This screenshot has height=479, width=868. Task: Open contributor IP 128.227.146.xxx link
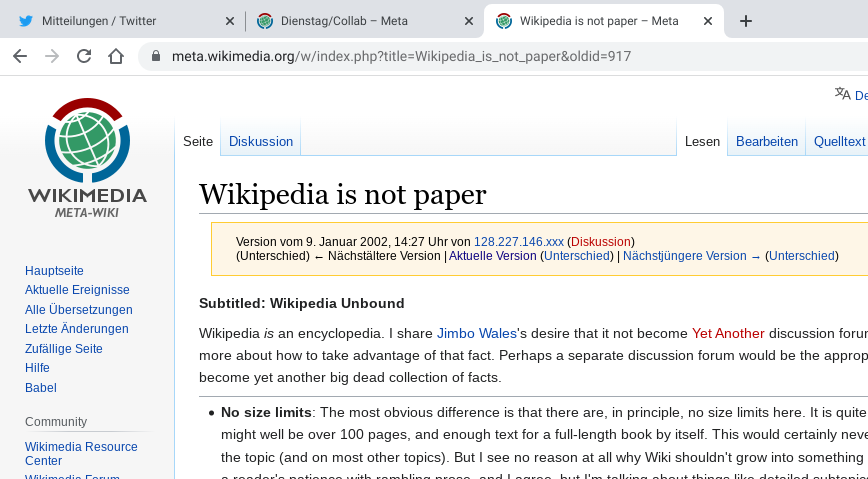point(519,241)
